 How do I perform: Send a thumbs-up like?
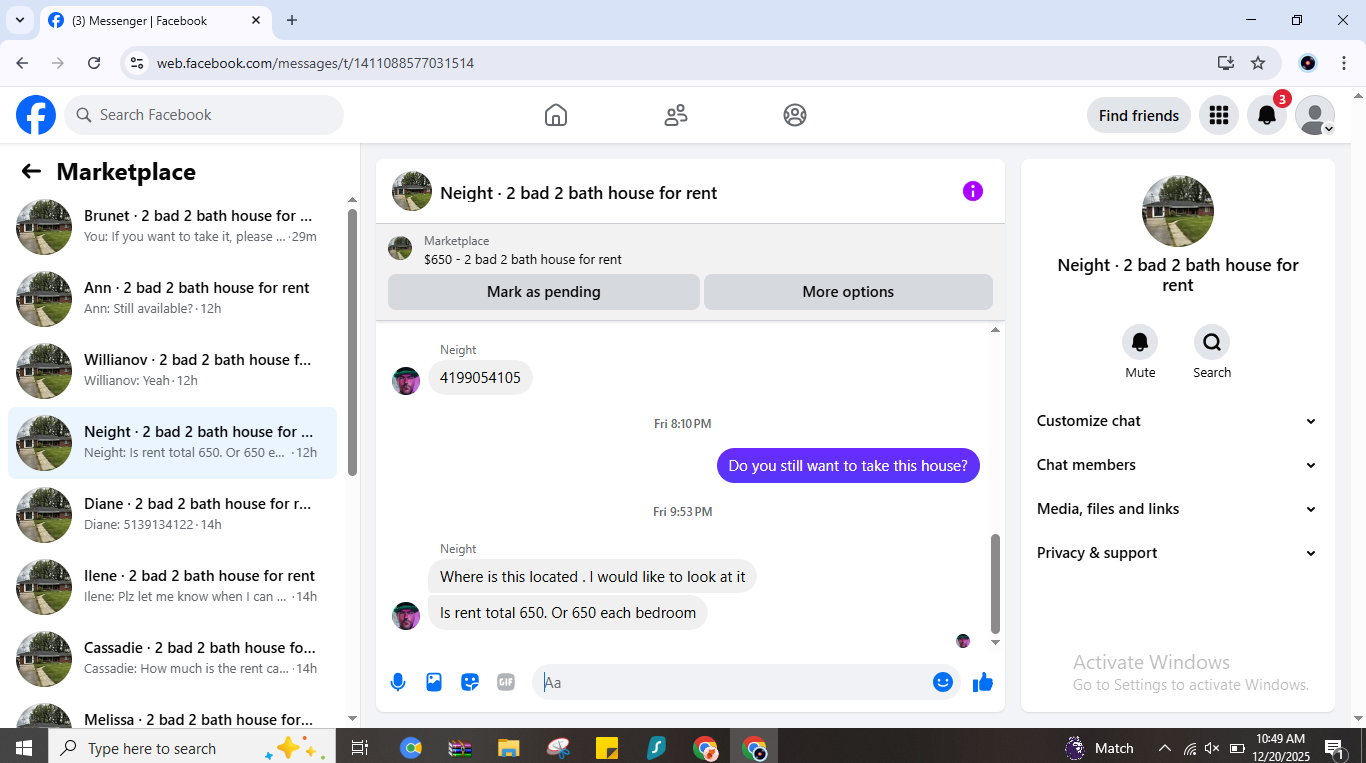point(983,682)
